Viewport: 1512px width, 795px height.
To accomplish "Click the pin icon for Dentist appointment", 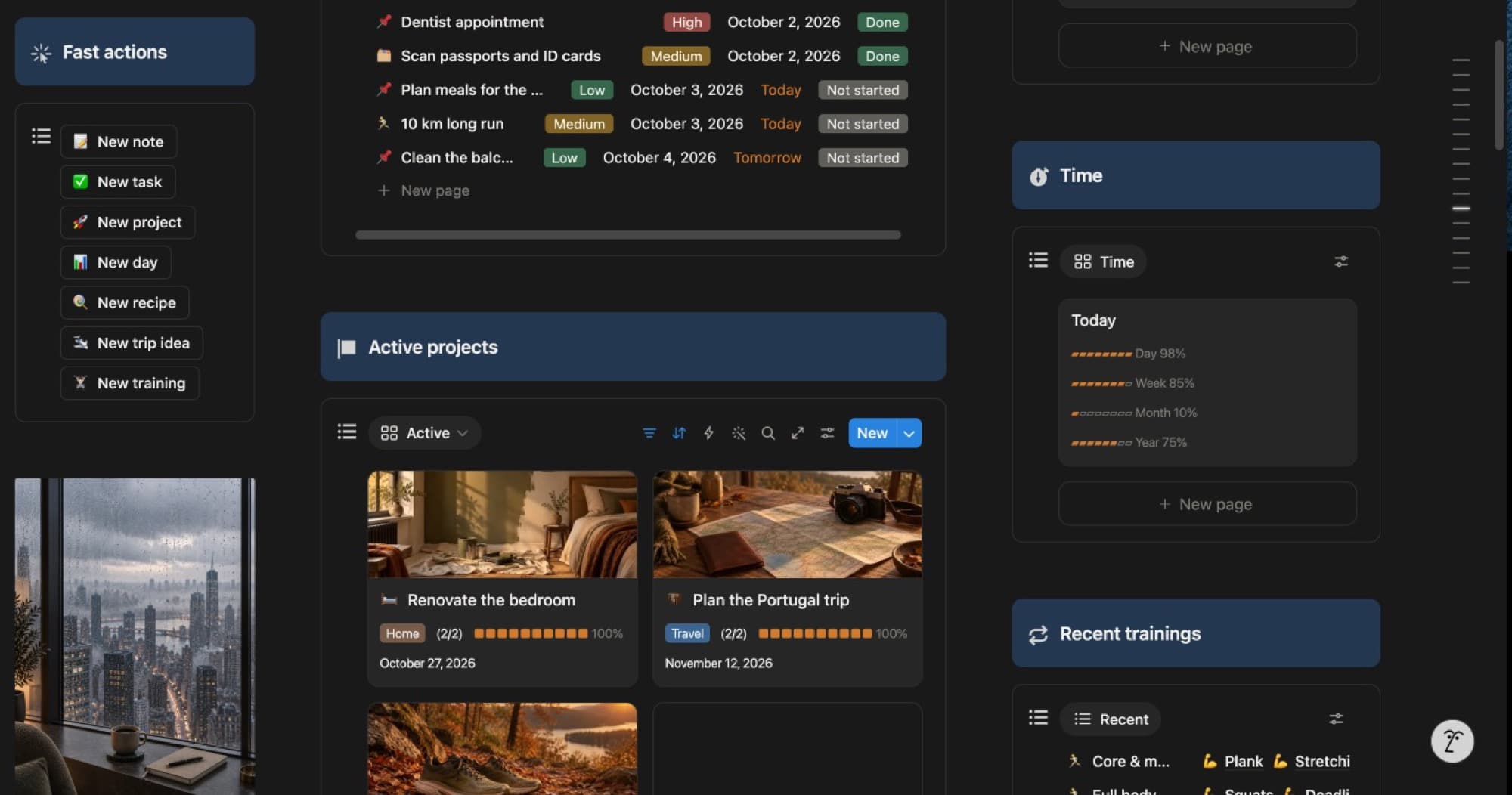I will tap(384, 22).
